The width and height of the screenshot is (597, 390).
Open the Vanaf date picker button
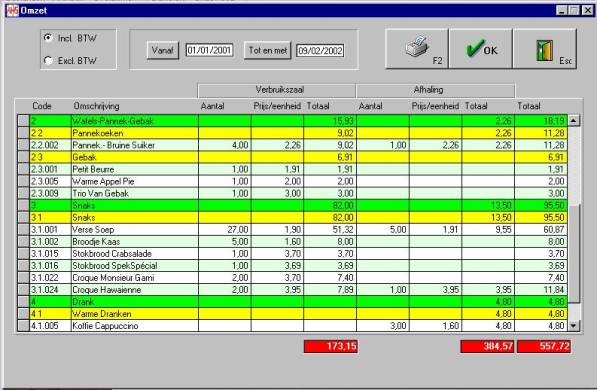(x=163, y=50)
